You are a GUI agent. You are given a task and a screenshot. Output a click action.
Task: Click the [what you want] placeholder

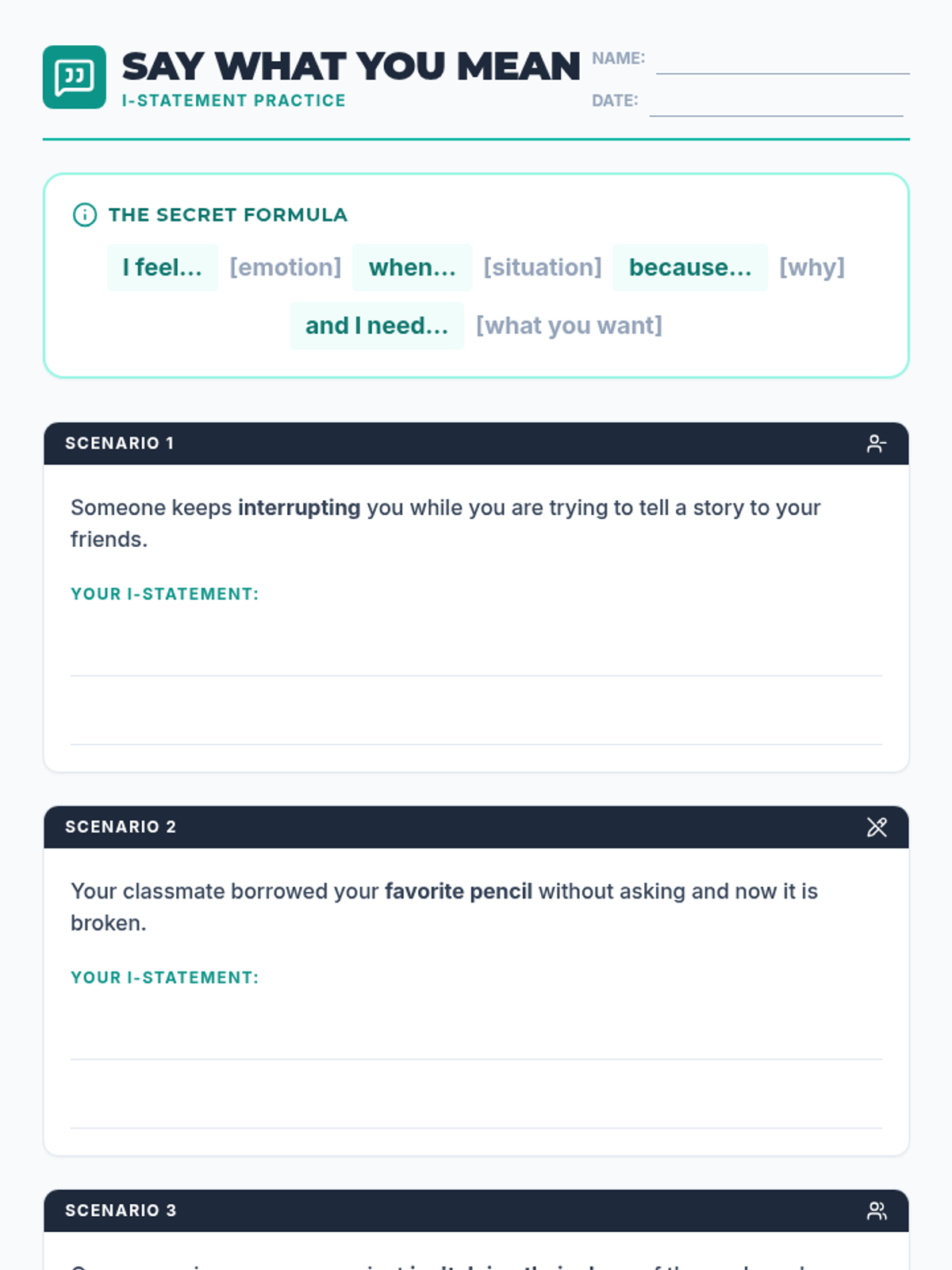(x=569, y=325)
